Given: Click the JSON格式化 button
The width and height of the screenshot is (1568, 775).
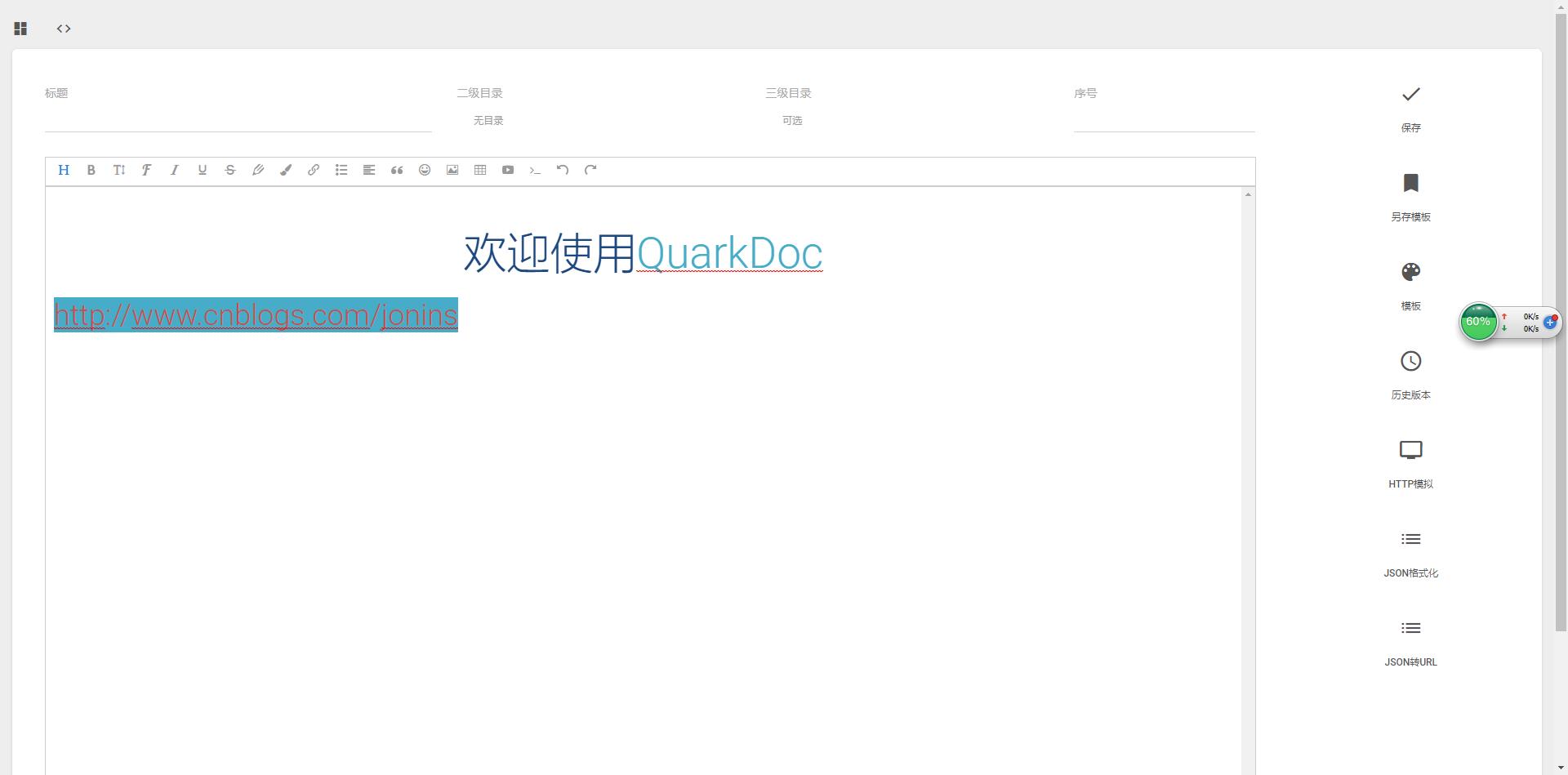Looking at the screenshot, I should pyautogui.click(x=1410, y=555).
